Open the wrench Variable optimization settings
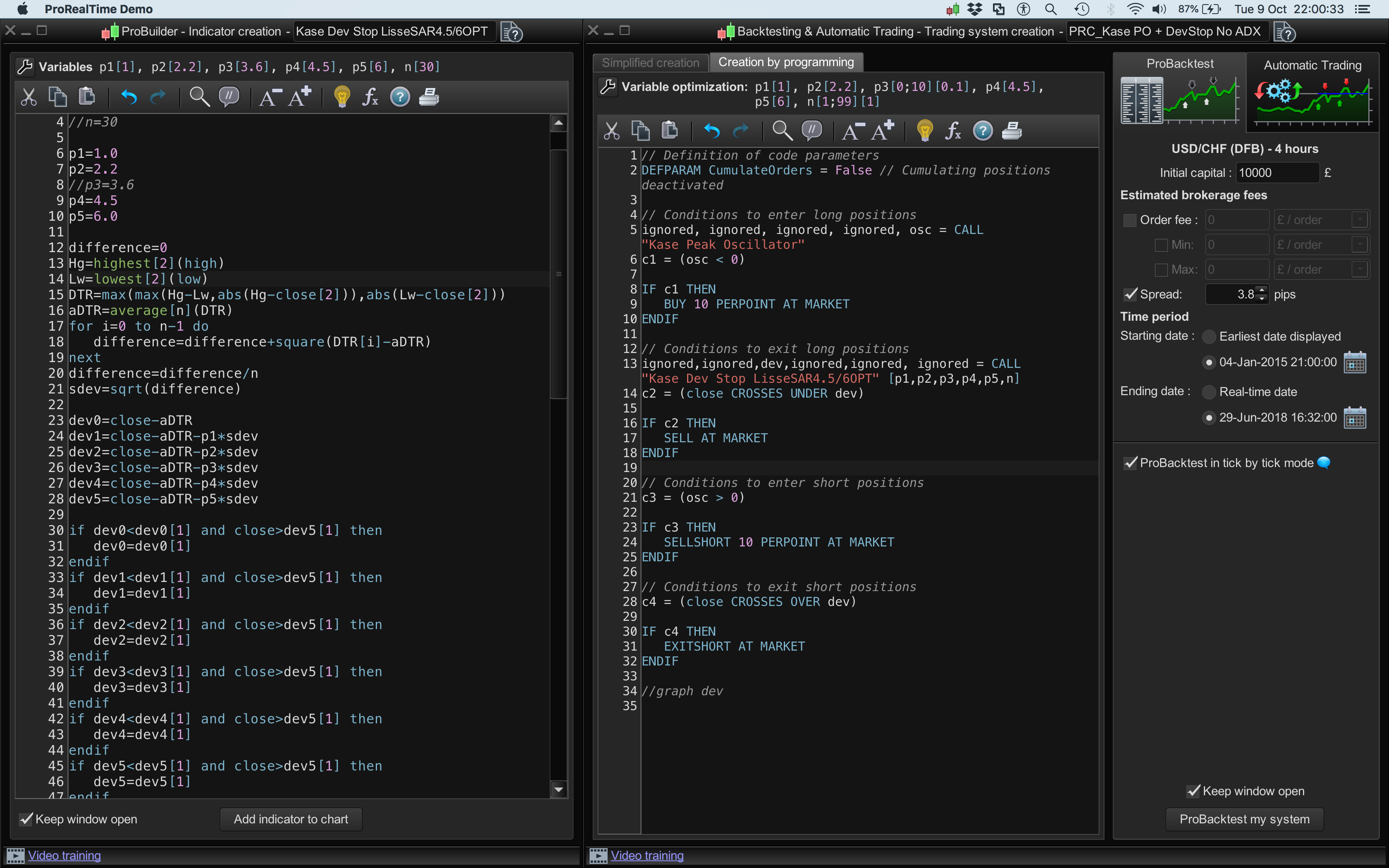Viewport: 1389px width, 868px height. click(x=608, y=87)
